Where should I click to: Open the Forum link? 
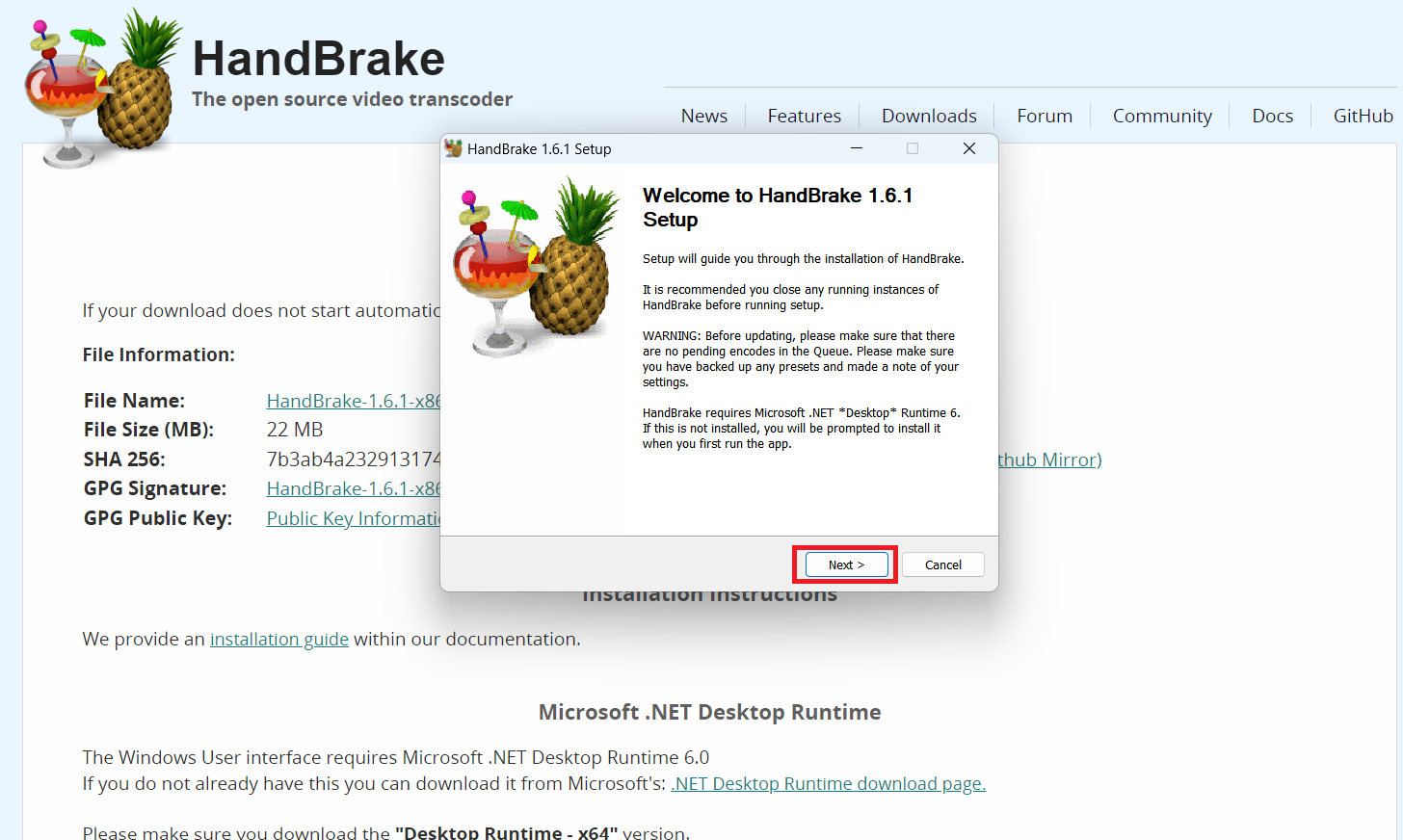1045,116
